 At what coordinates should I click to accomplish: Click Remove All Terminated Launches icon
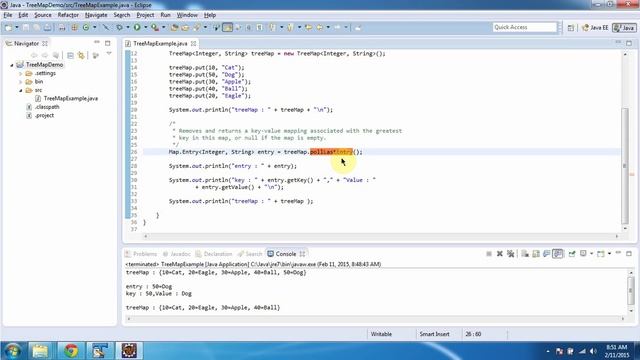511,254
